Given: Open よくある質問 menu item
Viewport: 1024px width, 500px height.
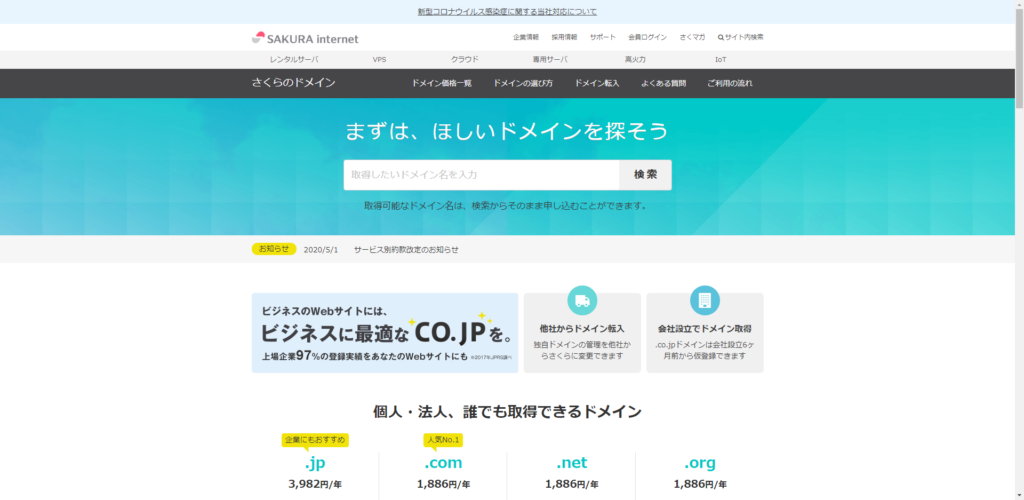Looking at the screenshot, I should [664, 84].
